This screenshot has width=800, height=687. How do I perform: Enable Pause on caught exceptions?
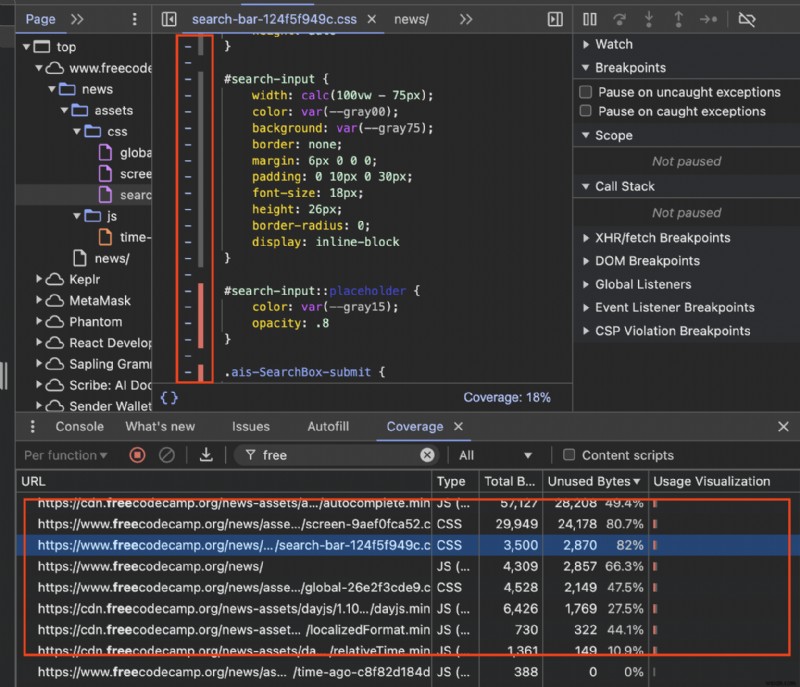coord(586,111)
